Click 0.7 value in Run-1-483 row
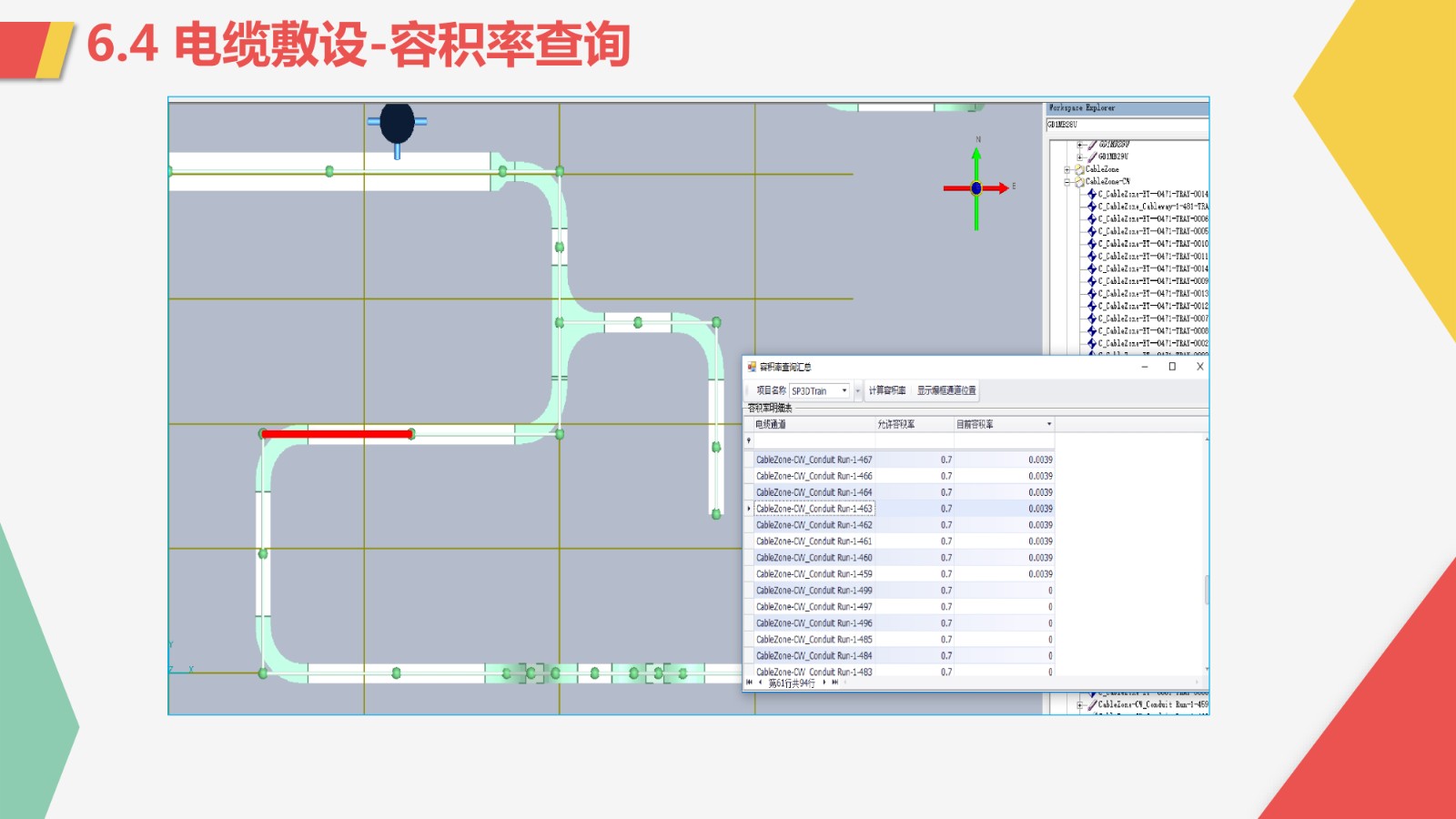 tap(946, 672)
